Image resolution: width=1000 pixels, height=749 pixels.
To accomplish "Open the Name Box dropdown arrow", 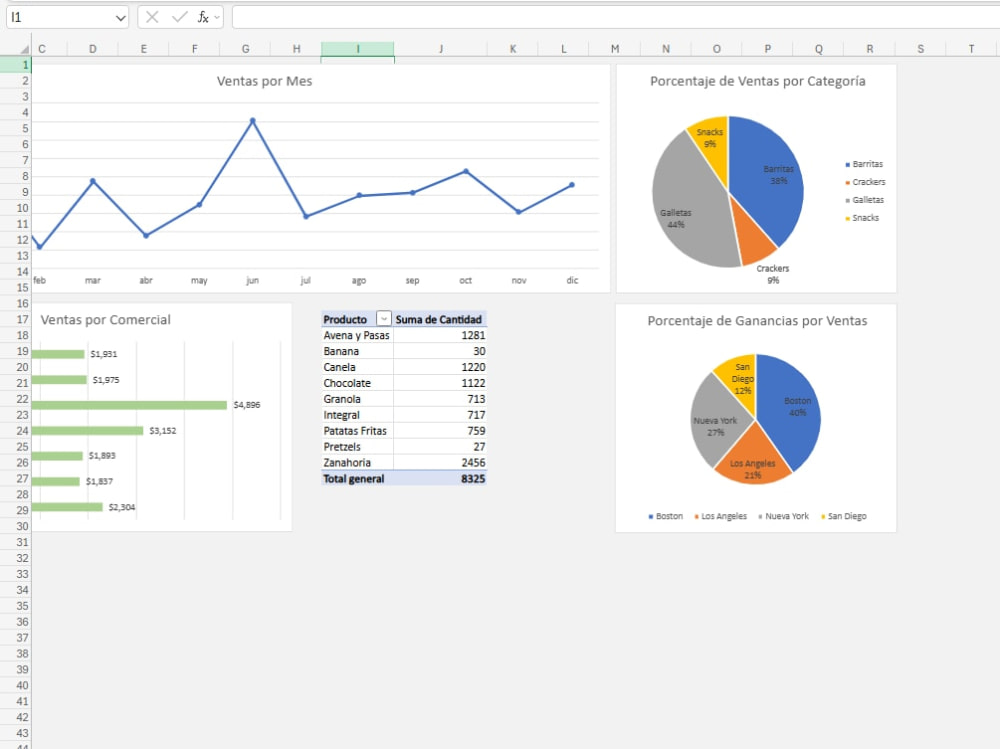I will [x=120, y=18].
